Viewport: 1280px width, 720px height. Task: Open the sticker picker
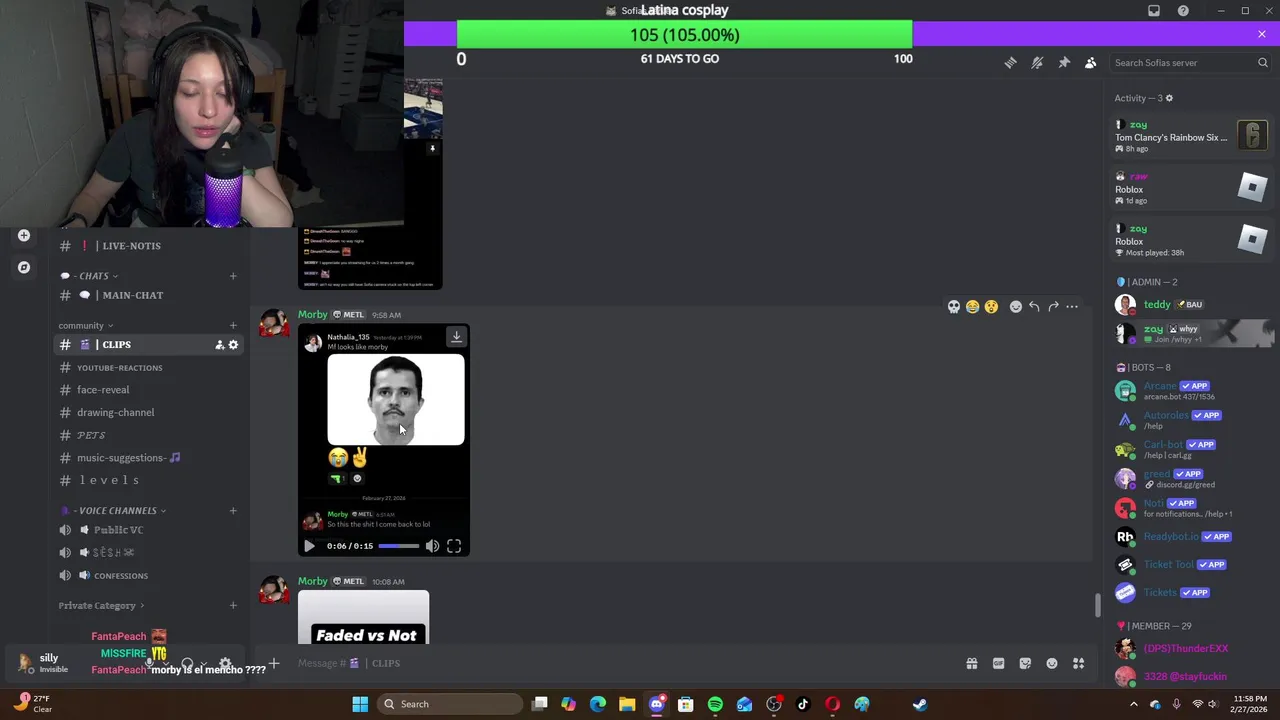[x=1025, y=664]
